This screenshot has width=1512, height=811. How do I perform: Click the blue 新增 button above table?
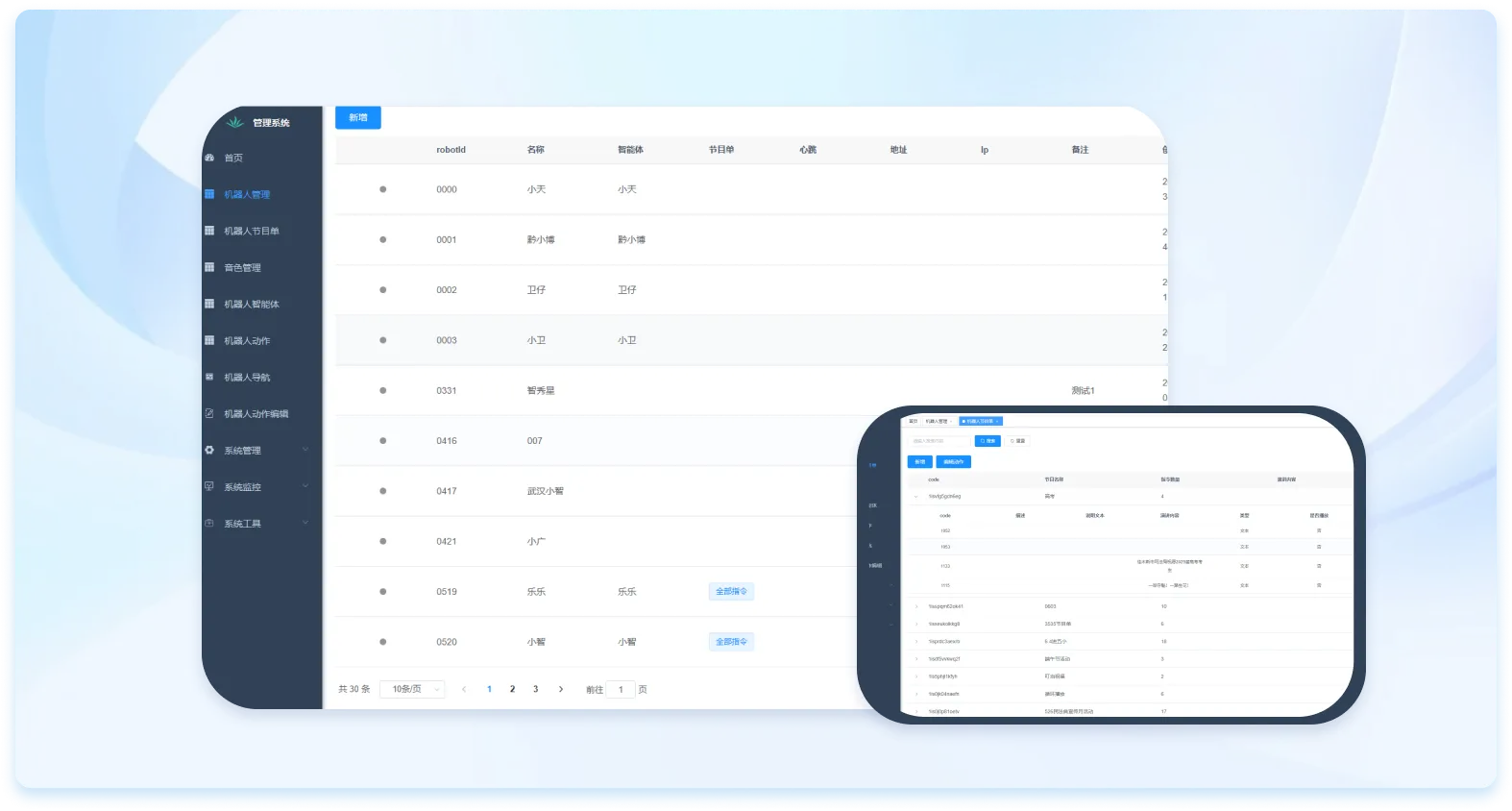357,117
